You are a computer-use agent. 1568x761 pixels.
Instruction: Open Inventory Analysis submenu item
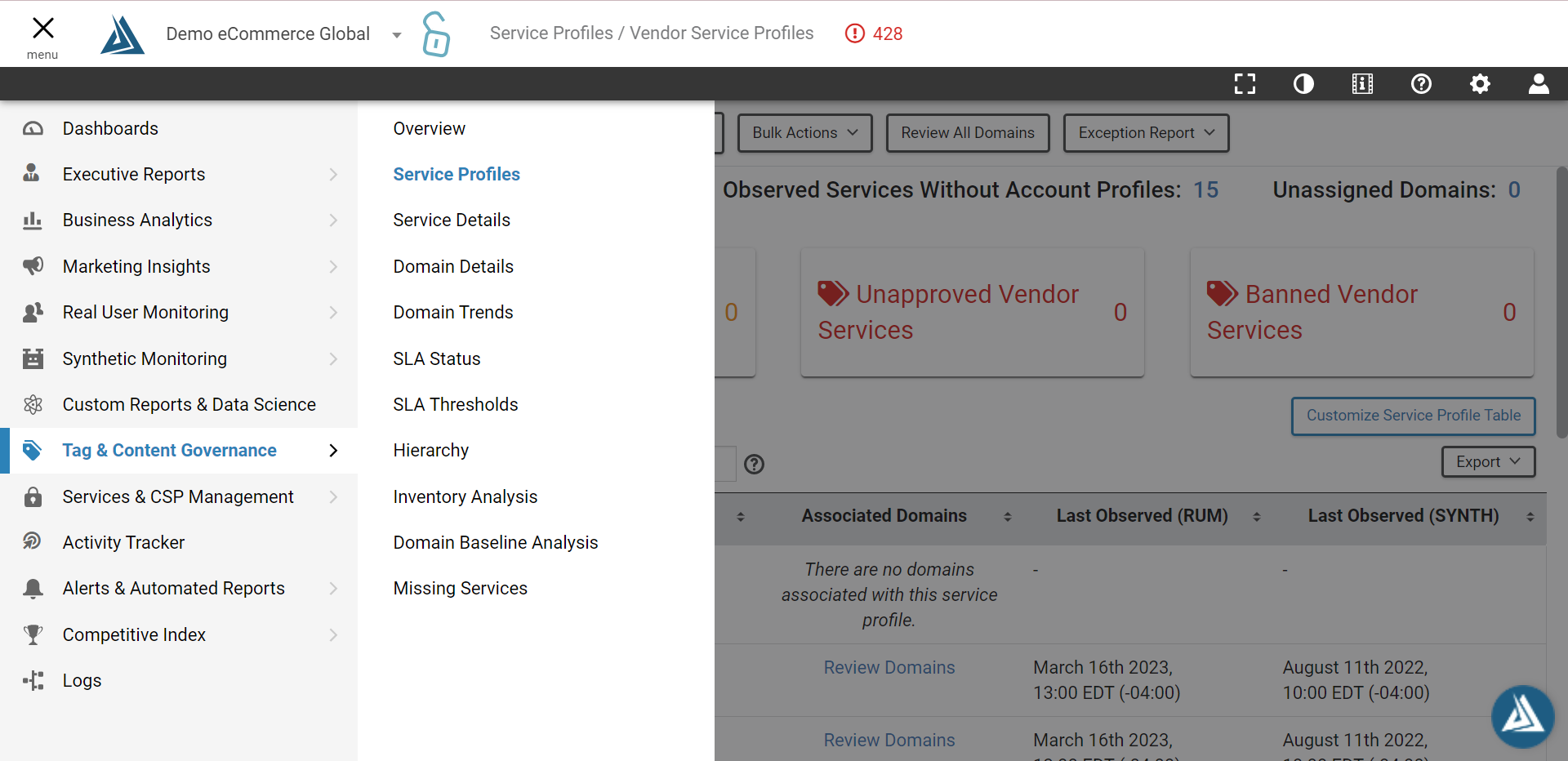tap(465, 496)
